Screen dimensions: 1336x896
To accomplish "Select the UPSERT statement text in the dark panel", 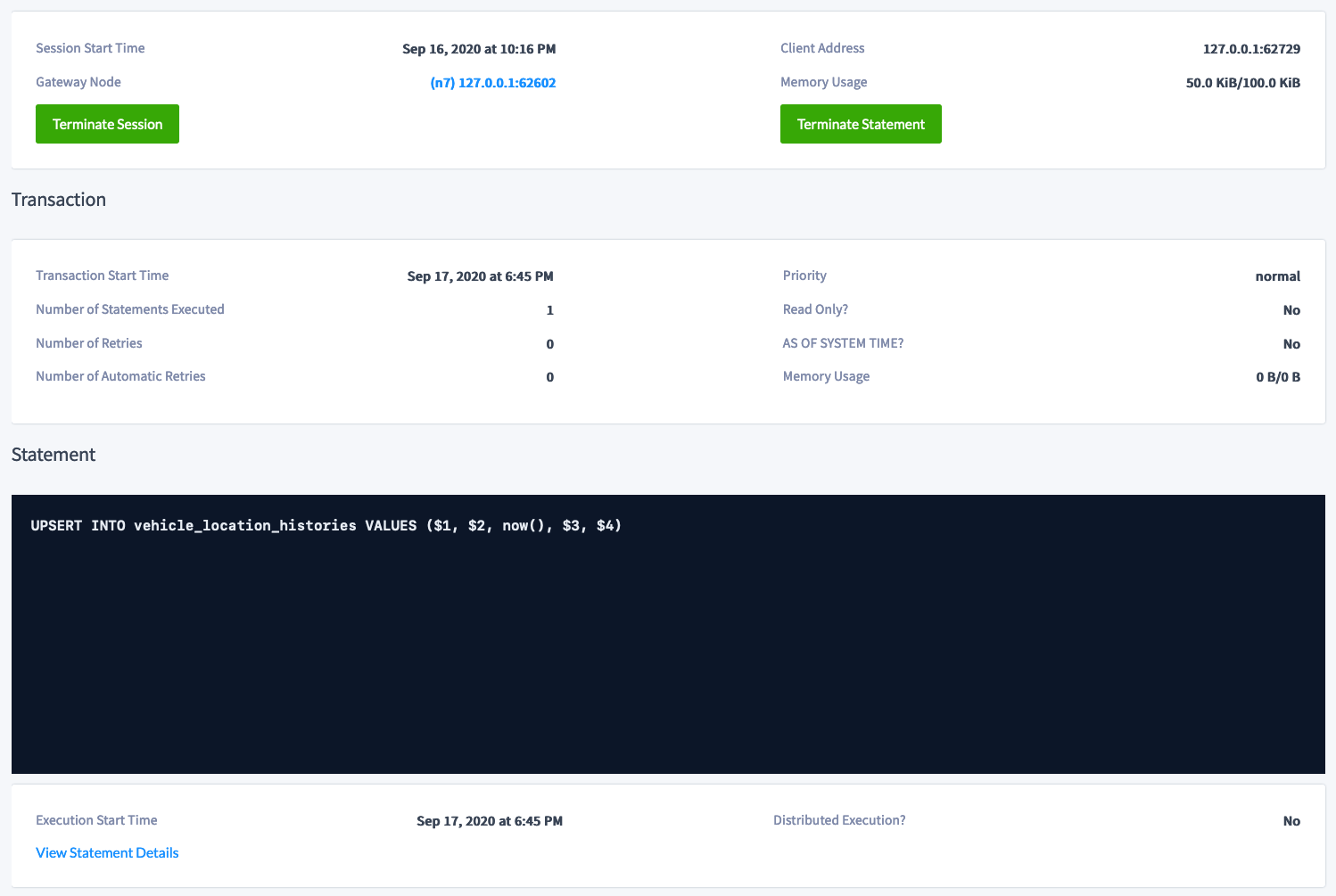I will (326, 525).
